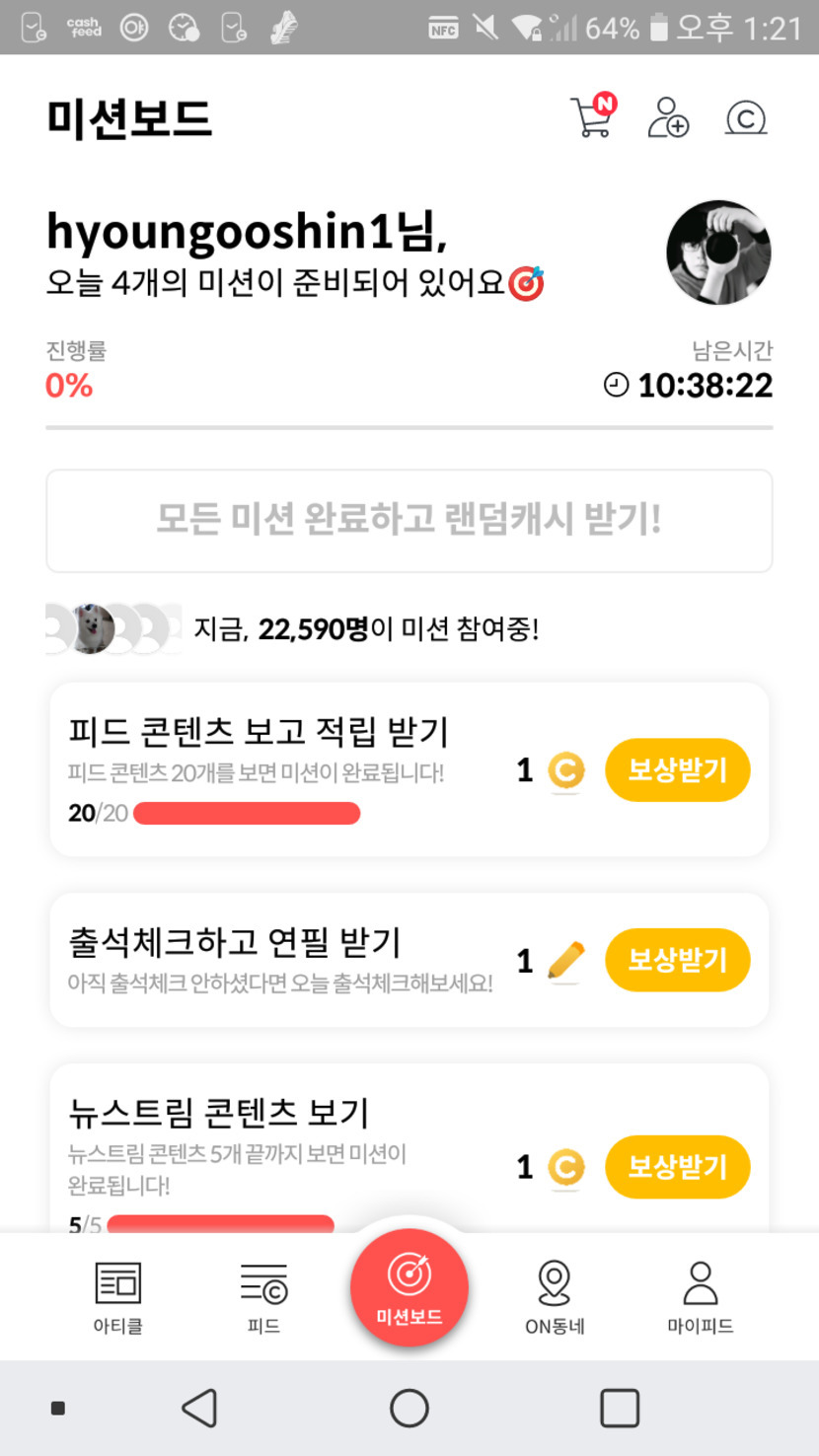Tap the remaining time clock icon

[616, 386]
